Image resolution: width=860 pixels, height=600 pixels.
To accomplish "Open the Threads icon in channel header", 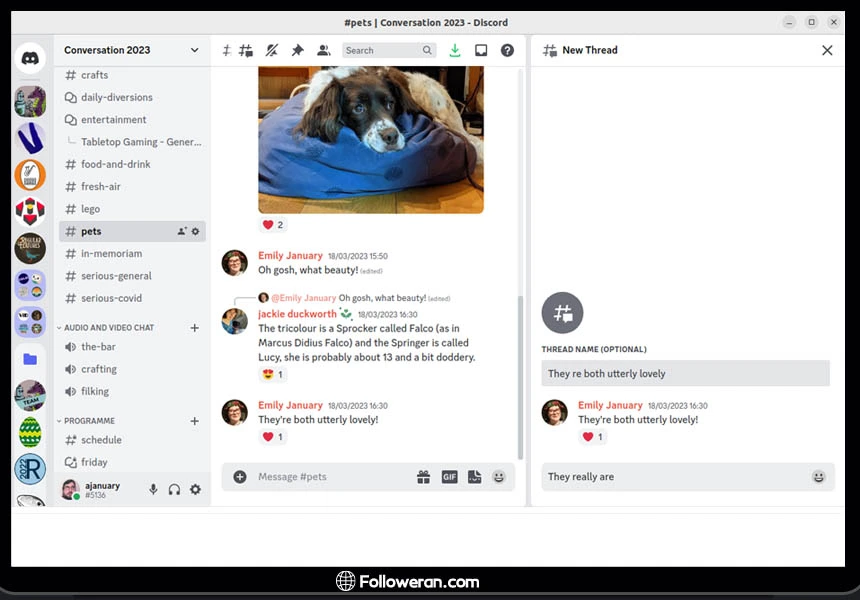I will (x=246, y=50).
